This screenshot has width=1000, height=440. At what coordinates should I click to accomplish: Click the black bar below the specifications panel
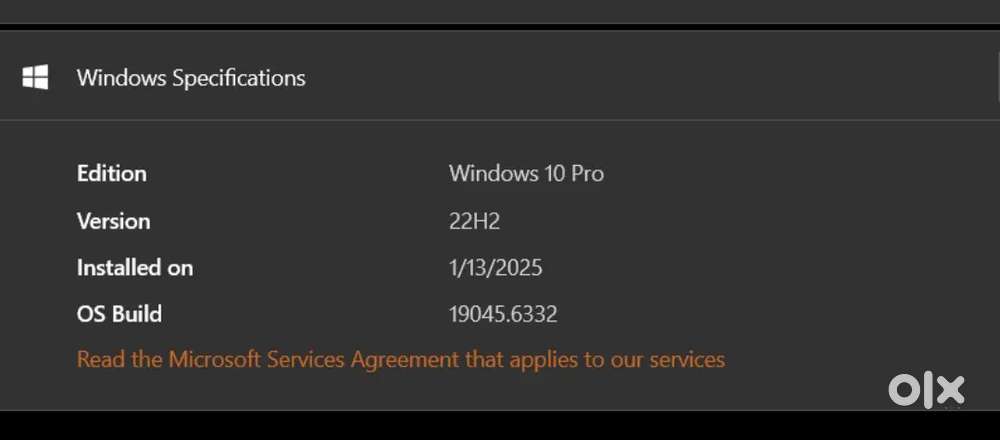[500, 426]
